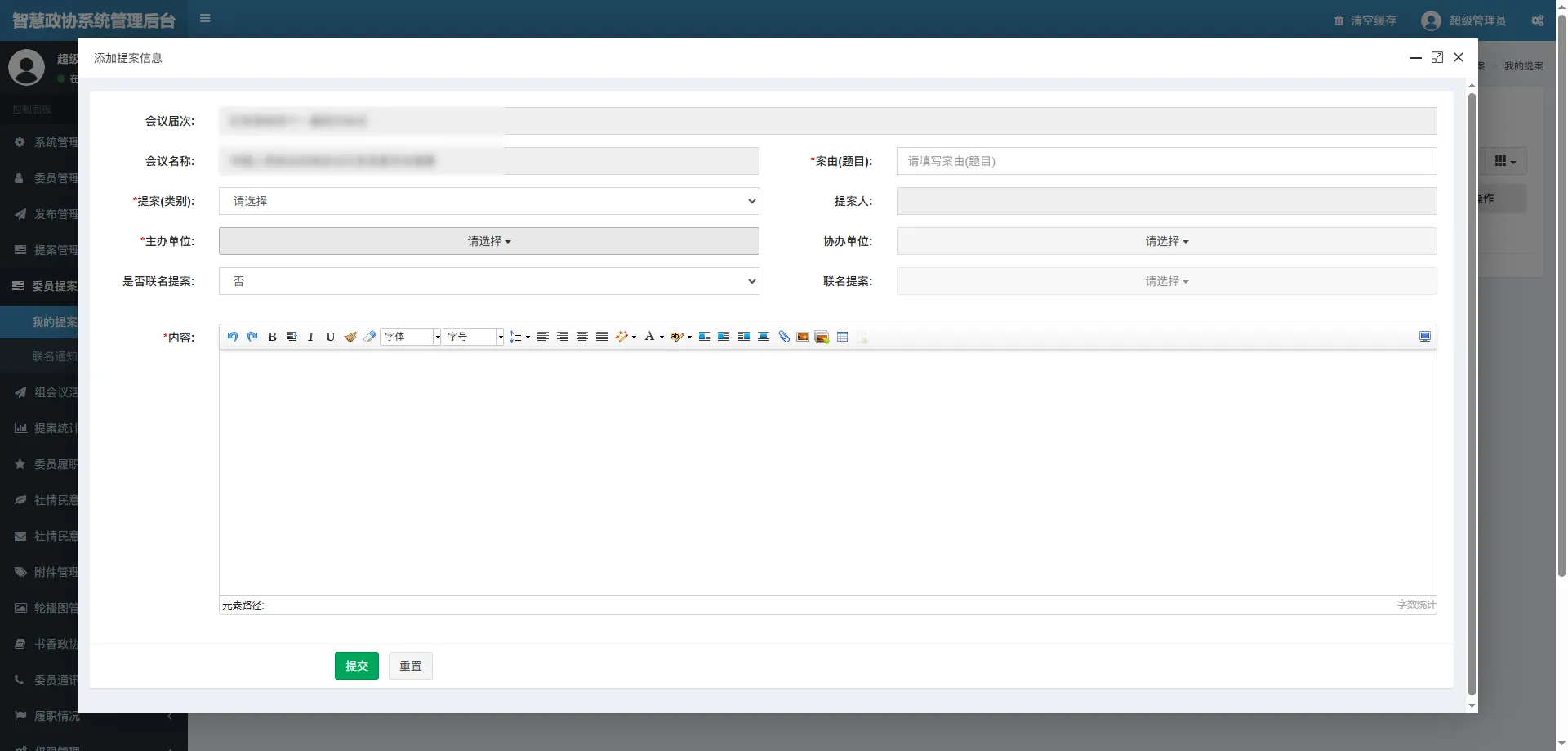Toggle bold formatting in editor
The image size is (1568, 751).
tap(272, 337)
